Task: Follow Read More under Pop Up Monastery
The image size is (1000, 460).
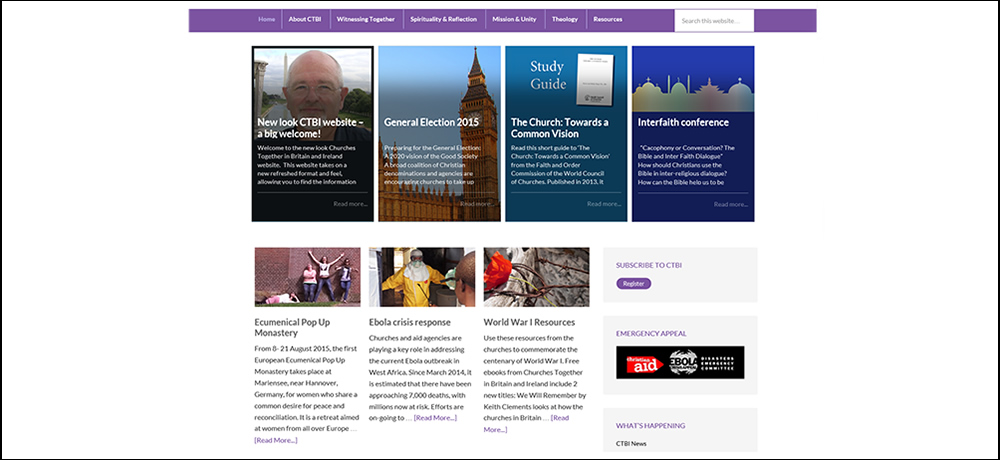Action: [276, 440]
